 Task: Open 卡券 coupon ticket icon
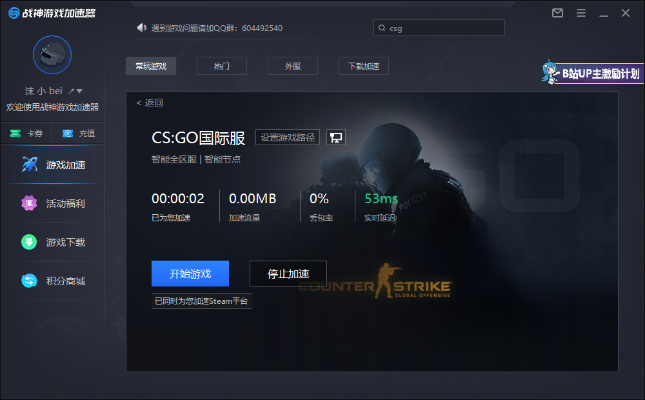16,133
